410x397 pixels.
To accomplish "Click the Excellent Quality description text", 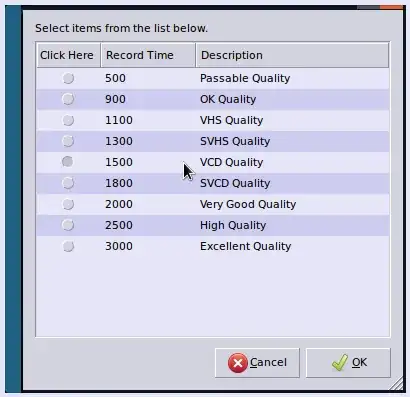I will coord(246,246).
